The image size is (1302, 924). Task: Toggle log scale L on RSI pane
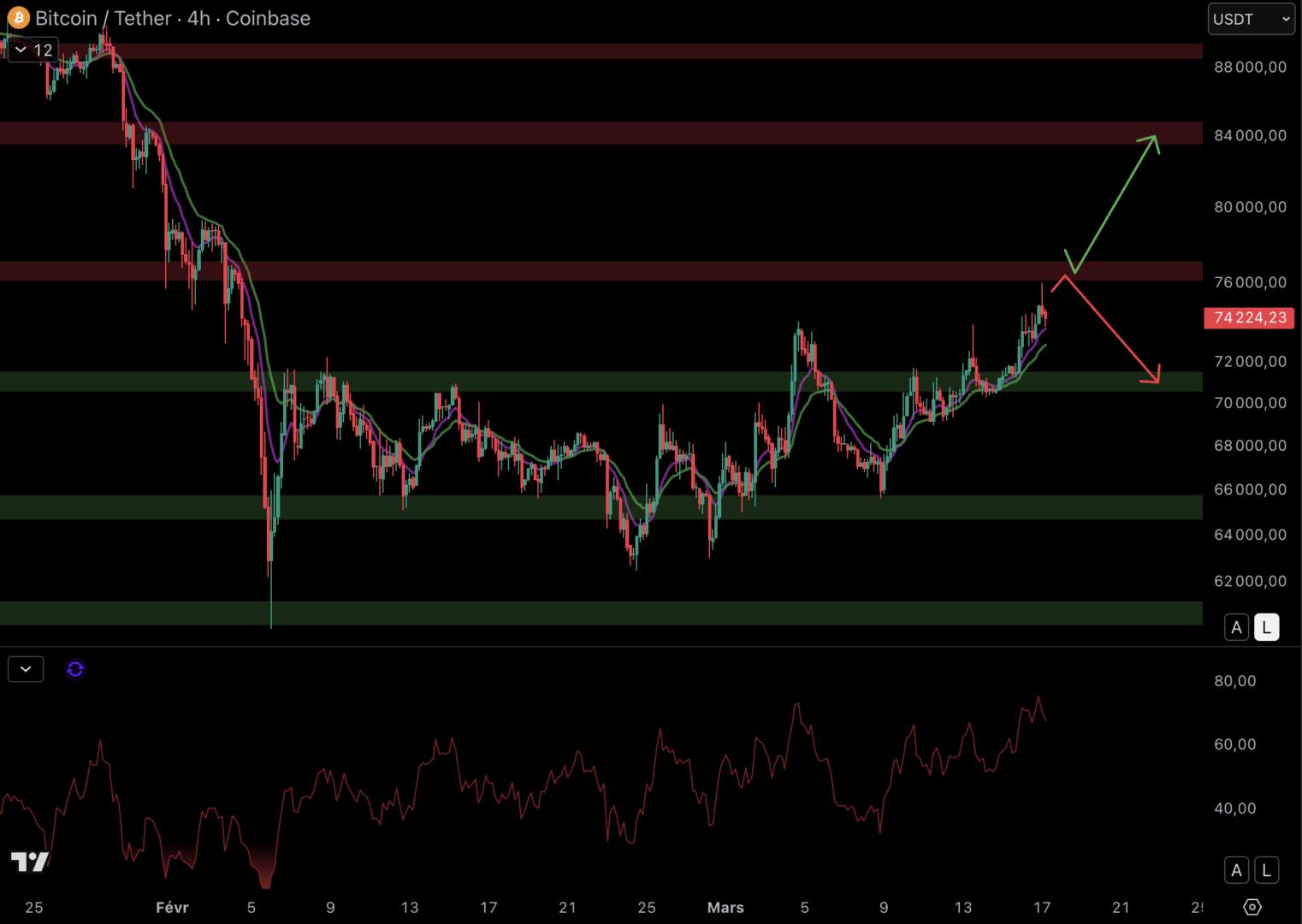[1267, 871]
